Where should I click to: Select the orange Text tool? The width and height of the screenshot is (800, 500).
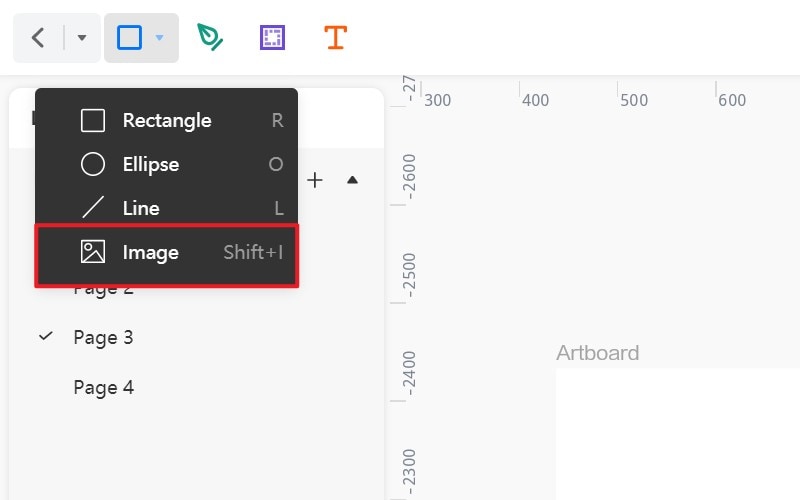pyautogui.click(x=335, y=38)
